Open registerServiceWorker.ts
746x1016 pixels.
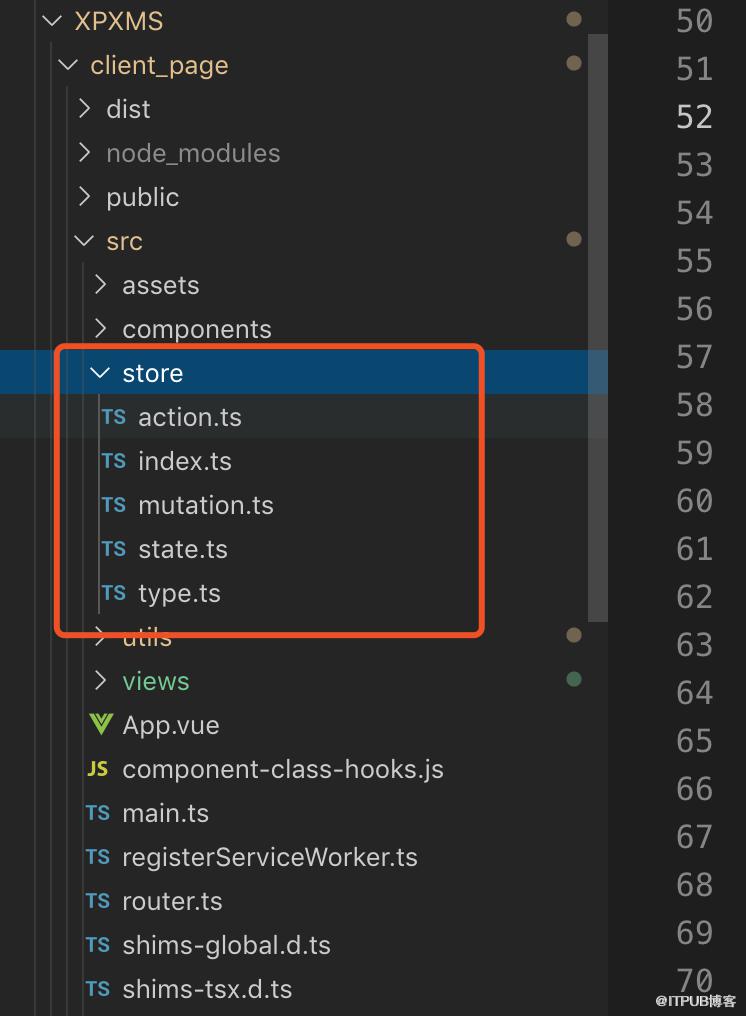tap(270, 857)
